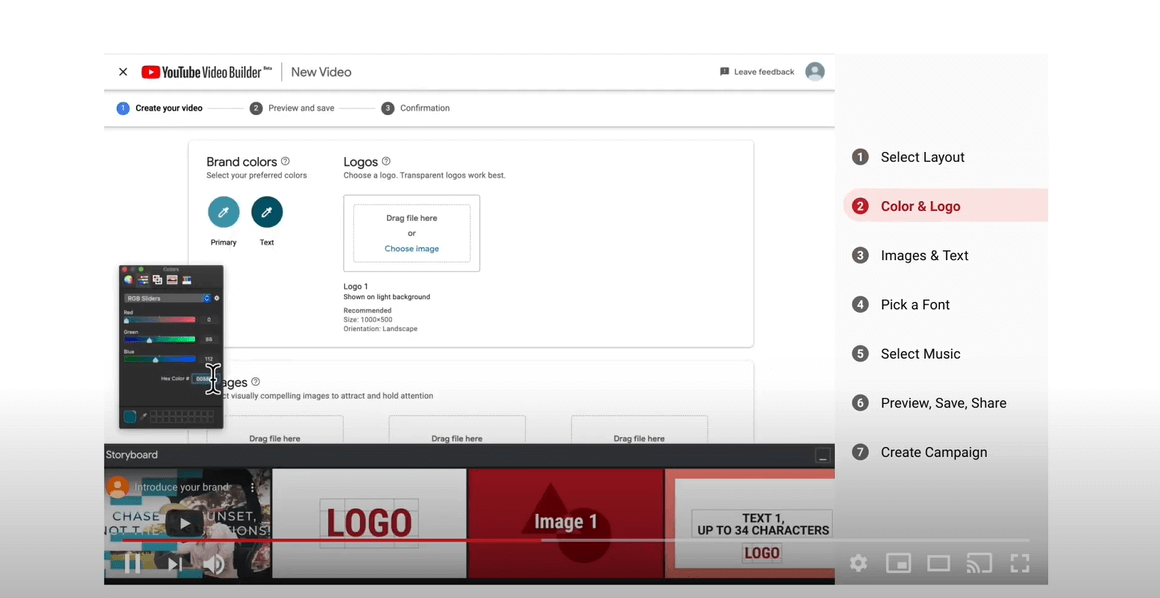Open YouTube player settings gear
Screen dimensions: 1160x598
pos(858,563)
